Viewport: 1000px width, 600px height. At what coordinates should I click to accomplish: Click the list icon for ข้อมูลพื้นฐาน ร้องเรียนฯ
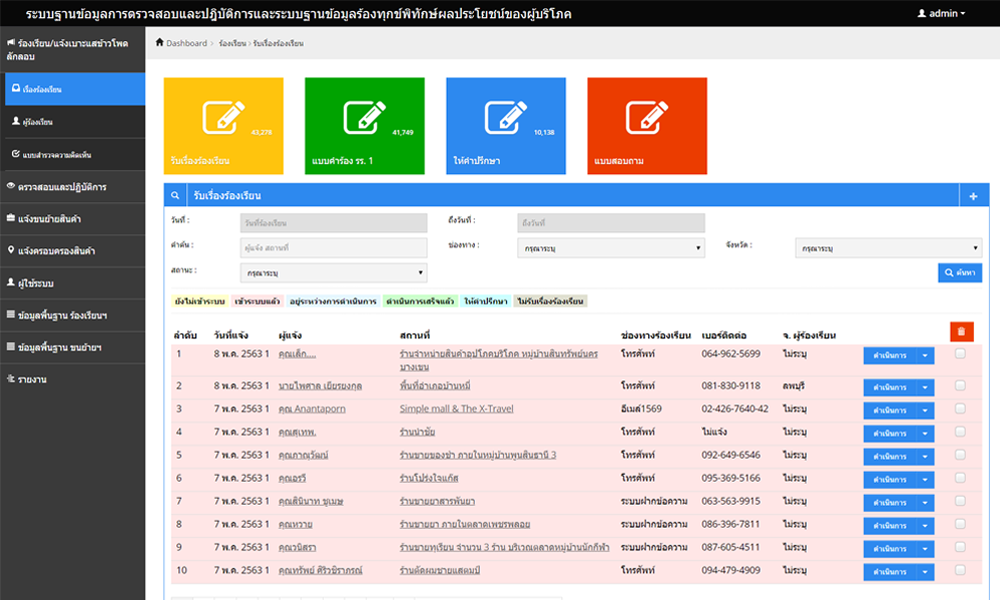point(11,314)
